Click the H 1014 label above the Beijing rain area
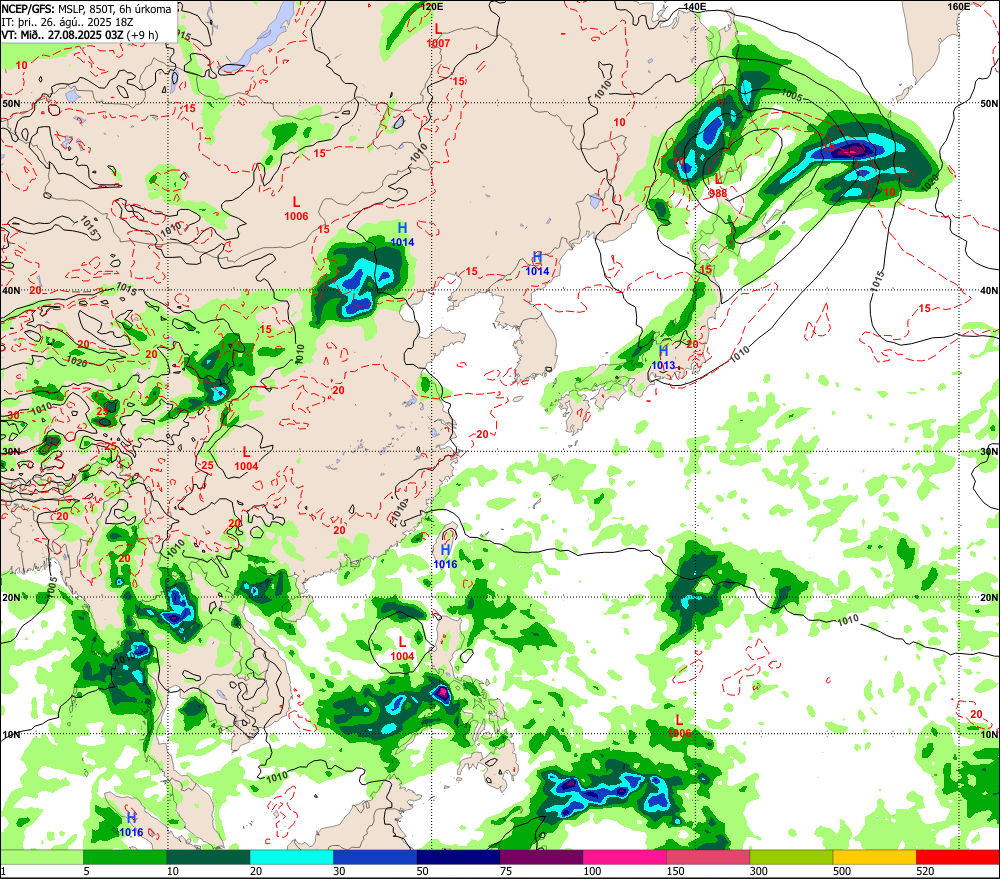The image size is (1000, 879). [x=402, y=235]
